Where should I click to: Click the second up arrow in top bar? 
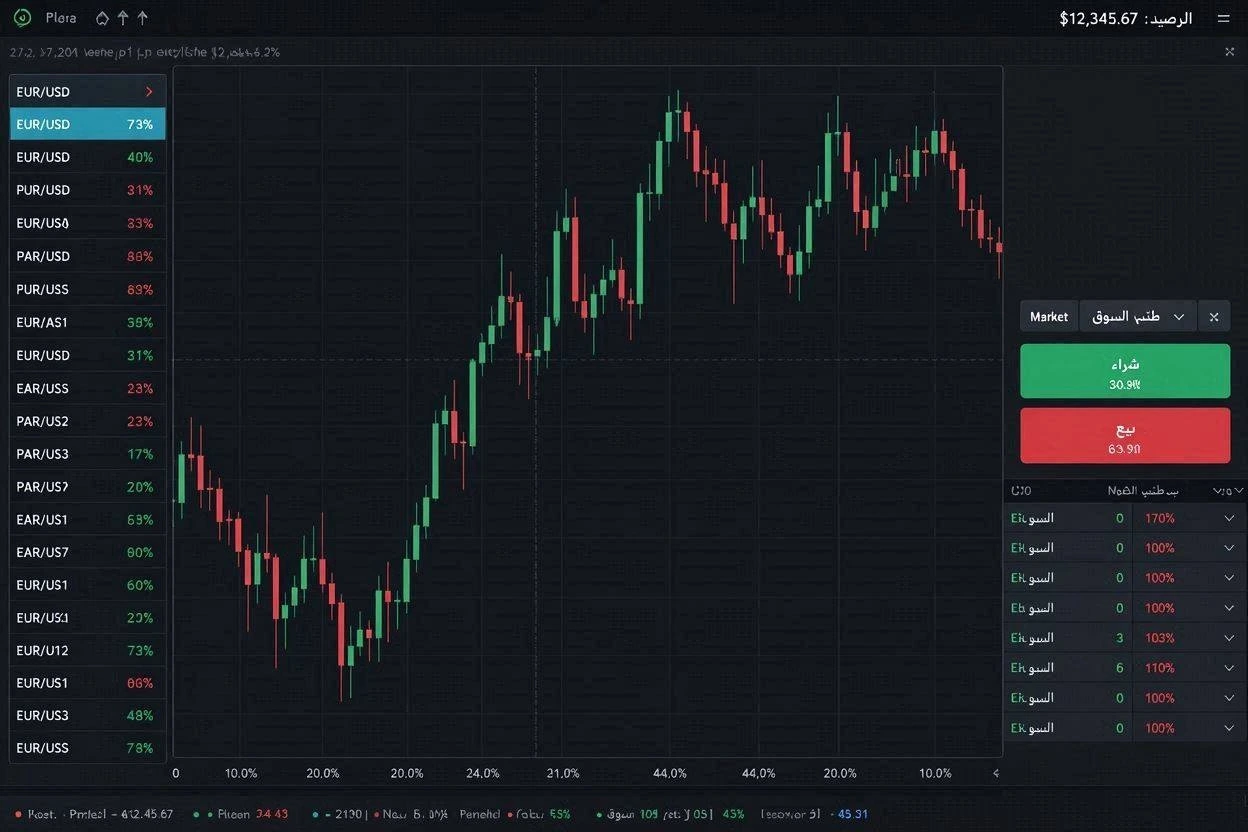click(142, 18)
